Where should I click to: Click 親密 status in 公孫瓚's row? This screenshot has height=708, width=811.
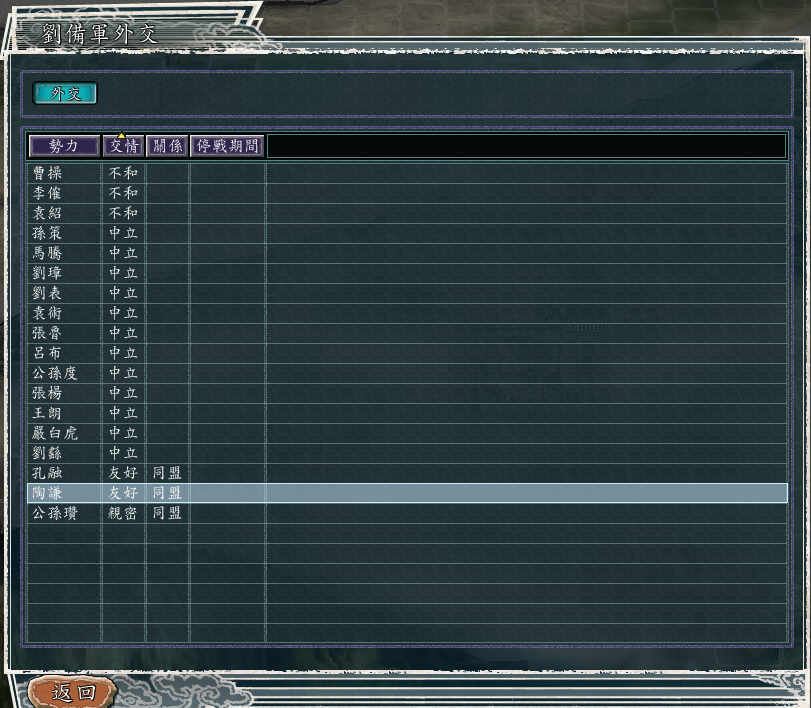(123, 513)
